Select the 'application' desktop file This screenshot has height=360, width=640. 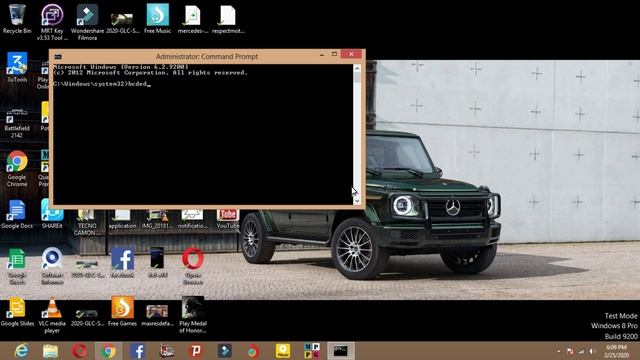pos(122,220)
